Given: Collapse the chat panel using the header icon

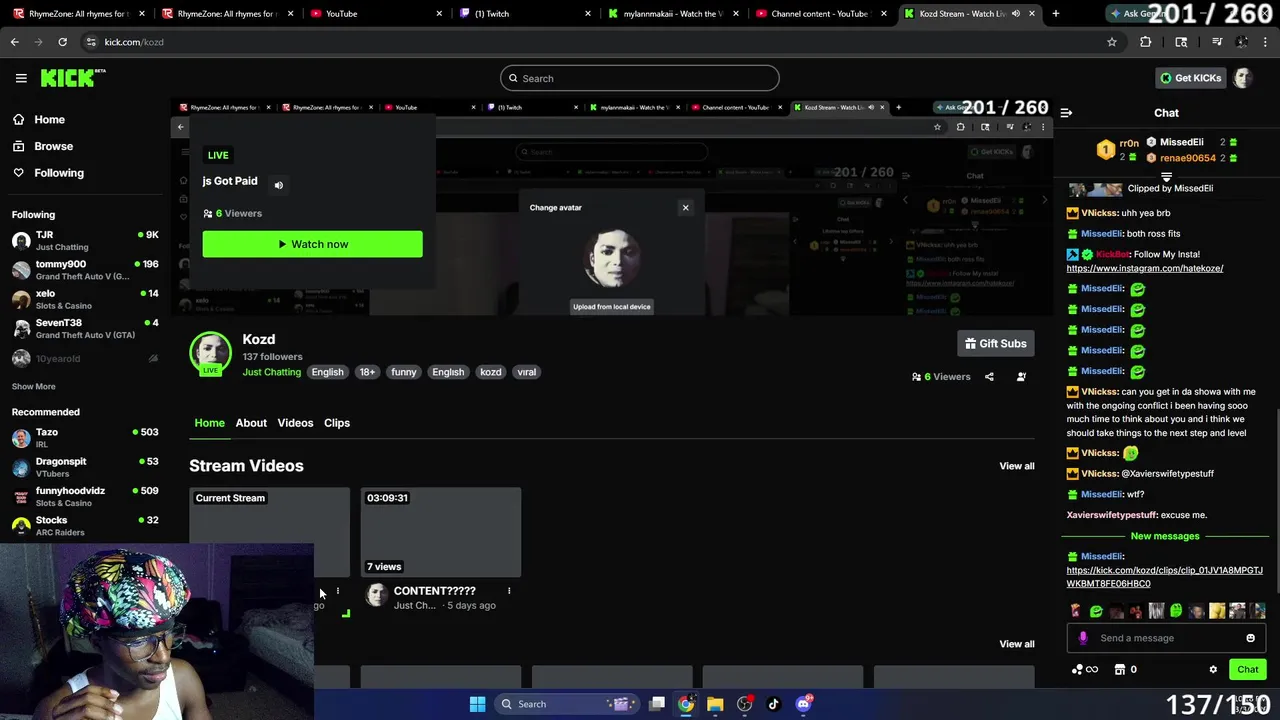Looking at the screenshot, I should [x=1066, y=113].
